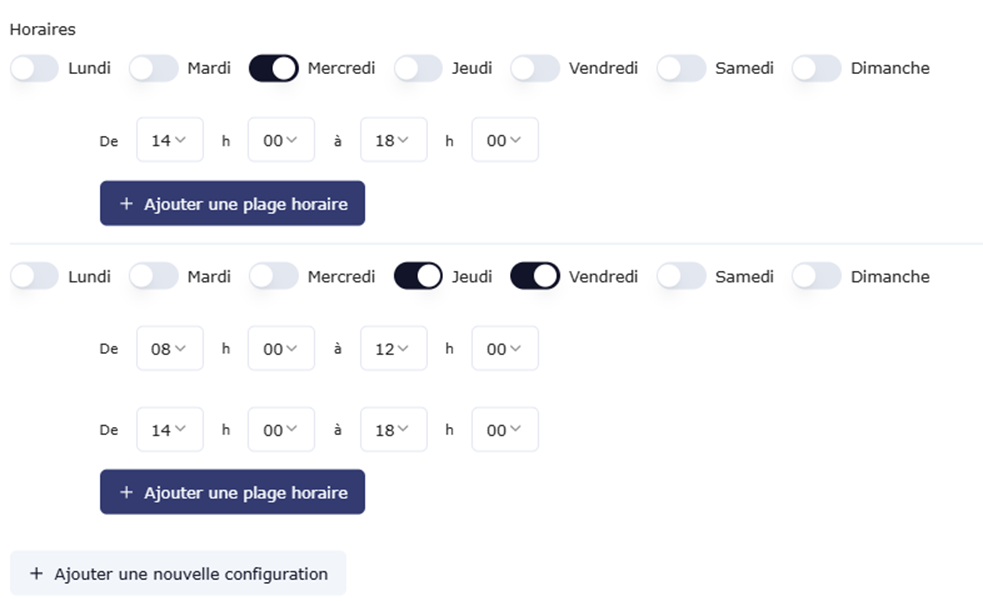The height and width of the screenshot is (601, 983).
Task: Click plus icon of Ajouter une nouvelle configuration
Action: [36, 573]
